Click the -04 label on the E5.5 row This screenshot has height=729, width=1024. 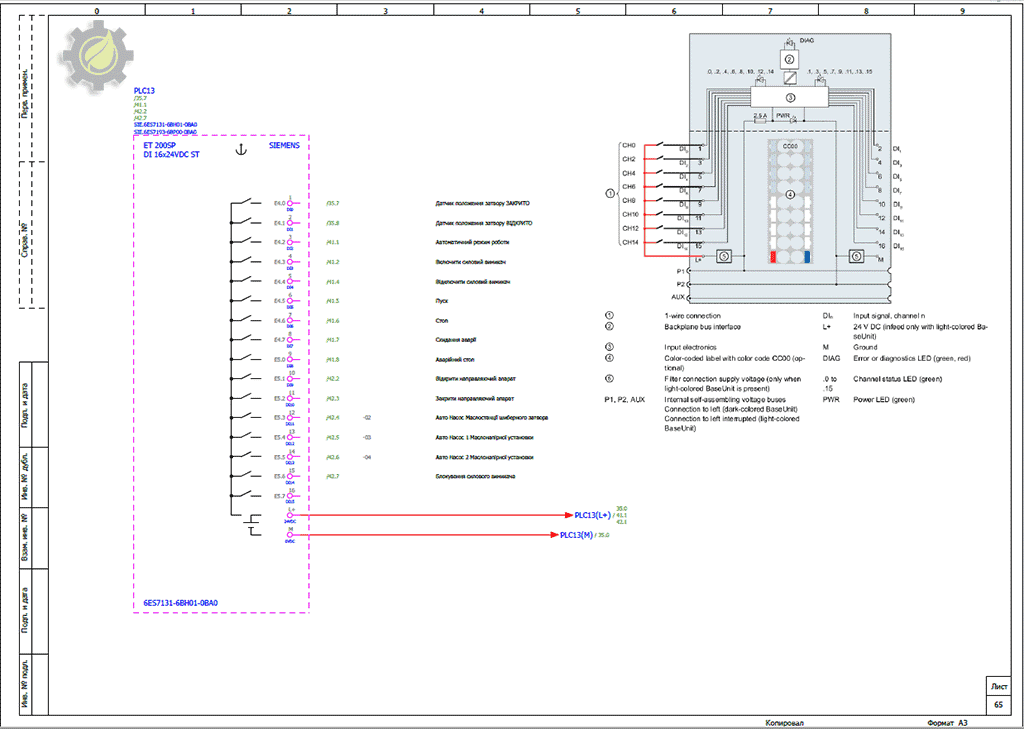pos(367,457)
